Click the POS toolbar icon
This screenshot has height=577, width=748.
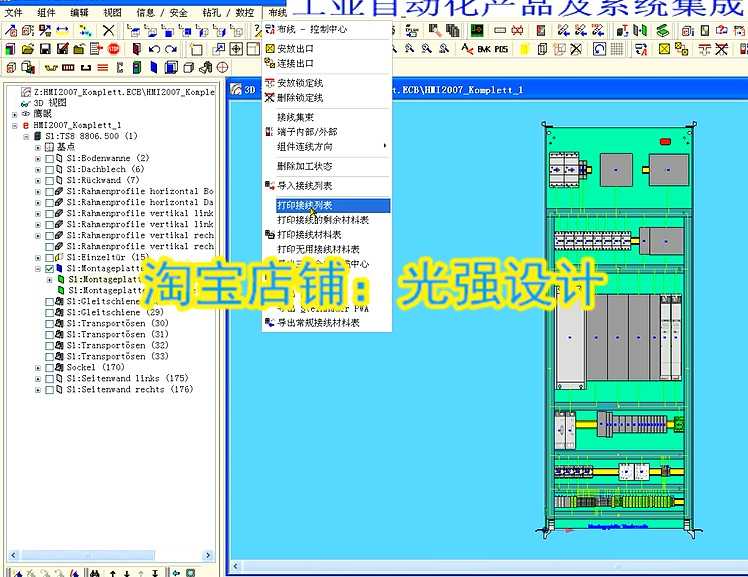coord(501,49)
